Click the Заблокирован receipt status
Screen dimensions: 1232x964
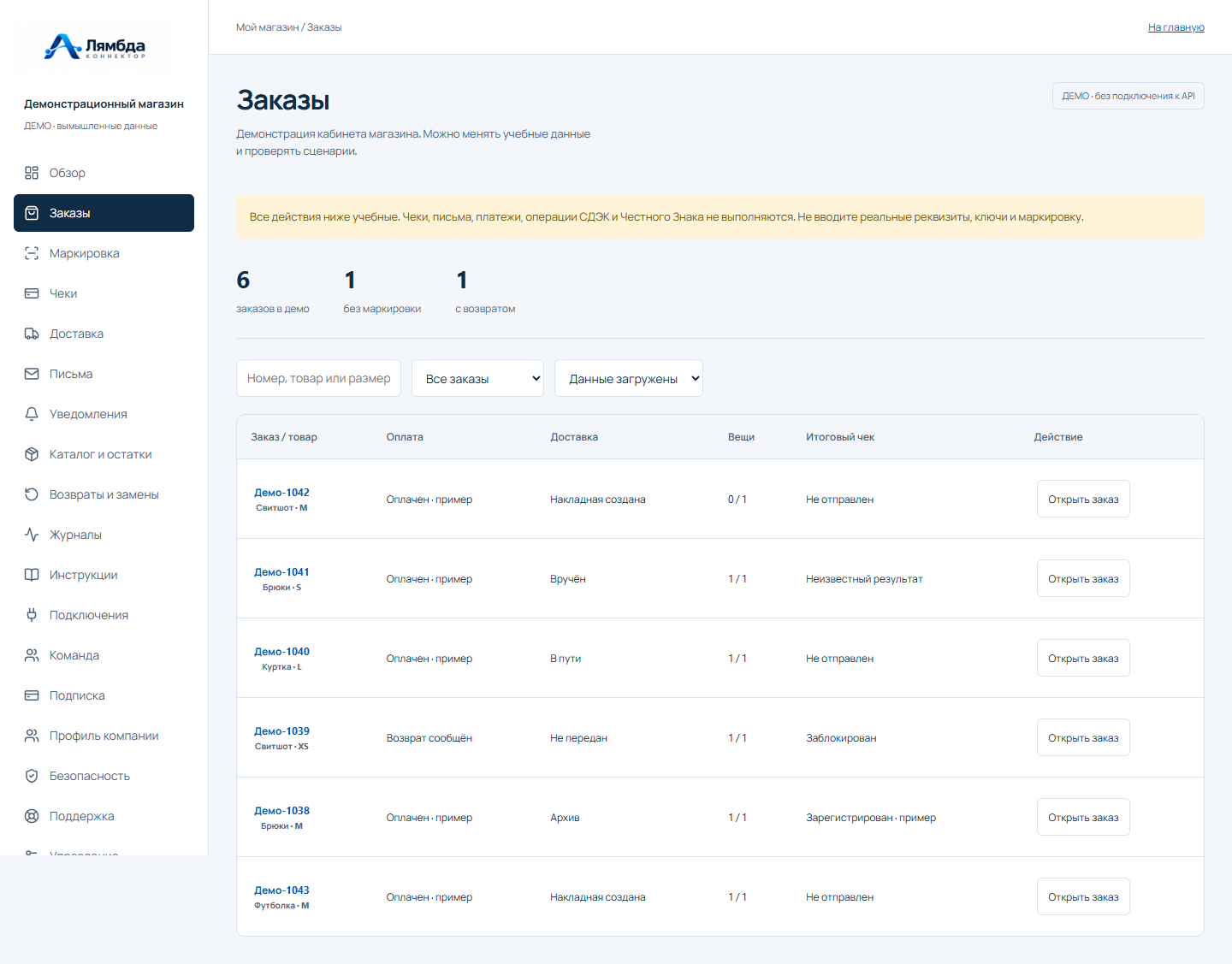click(x=841, y=738)
